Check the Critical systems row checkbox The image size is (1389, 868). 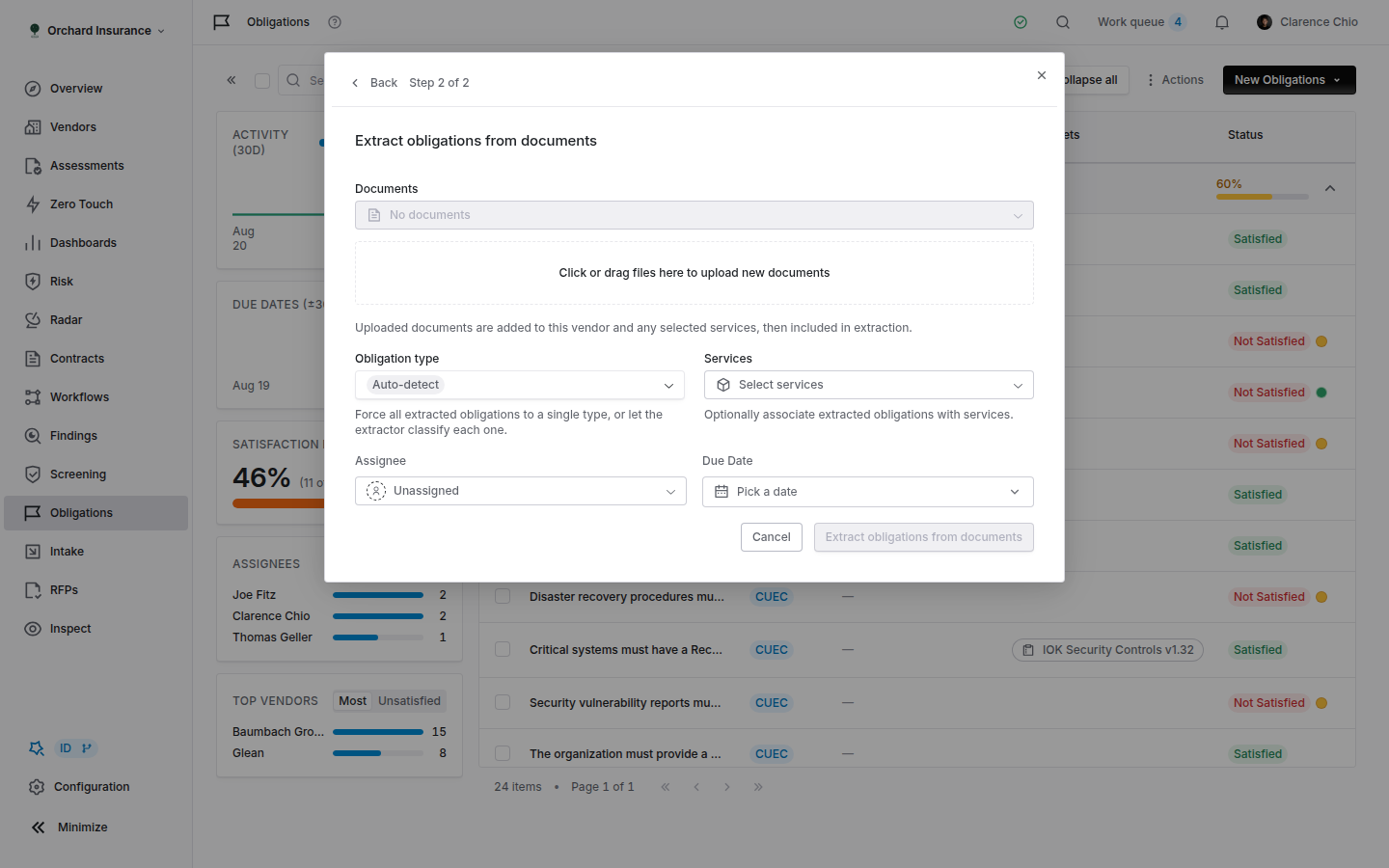point(503,649)
